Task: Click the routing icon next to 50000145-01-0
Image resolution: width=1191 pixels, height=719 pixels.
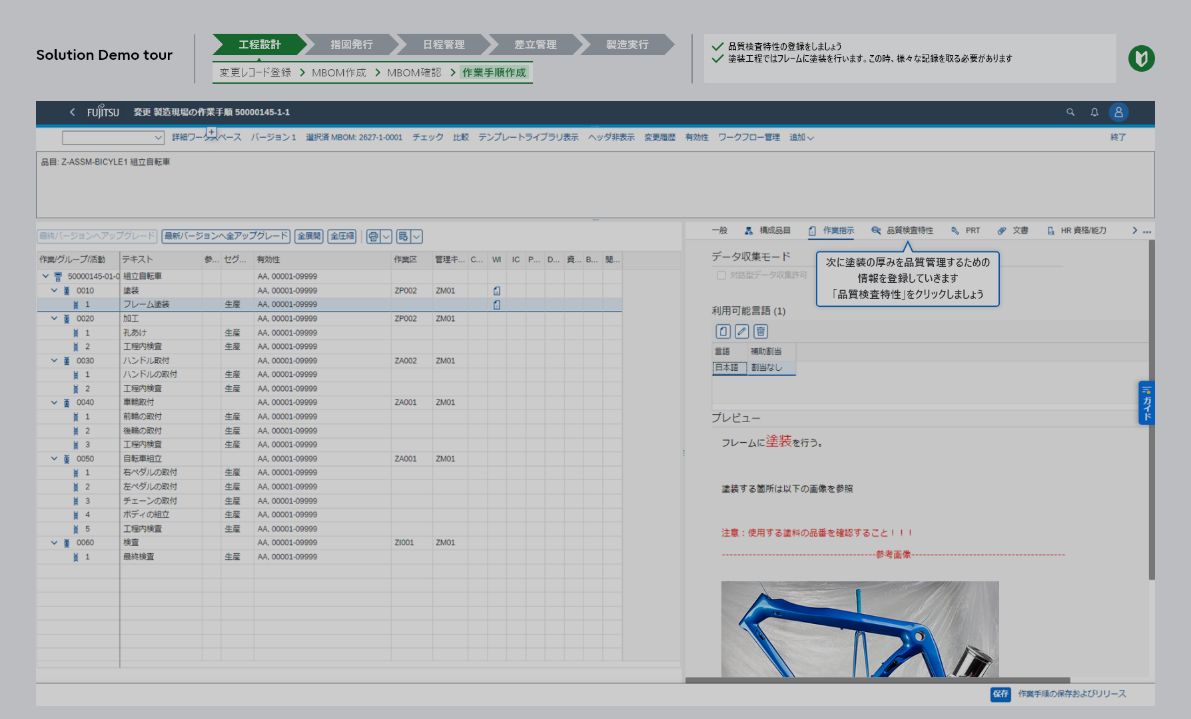Action: point(58,276)
